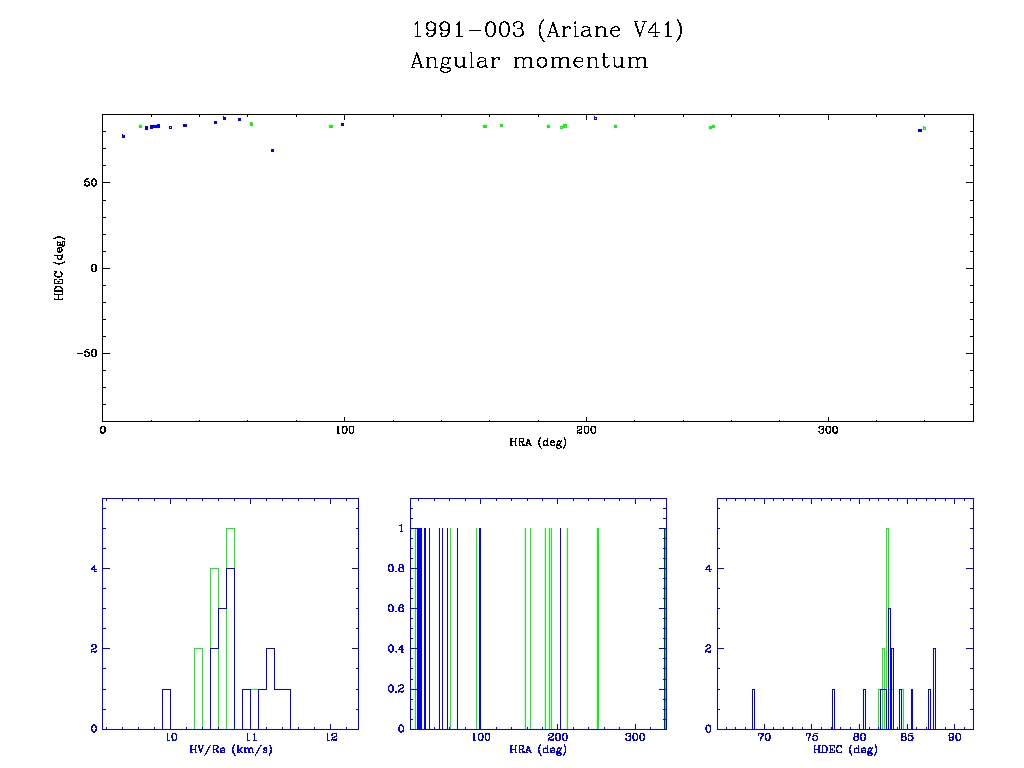Select the leftmost blue point in scatter plot

(124, 136)
